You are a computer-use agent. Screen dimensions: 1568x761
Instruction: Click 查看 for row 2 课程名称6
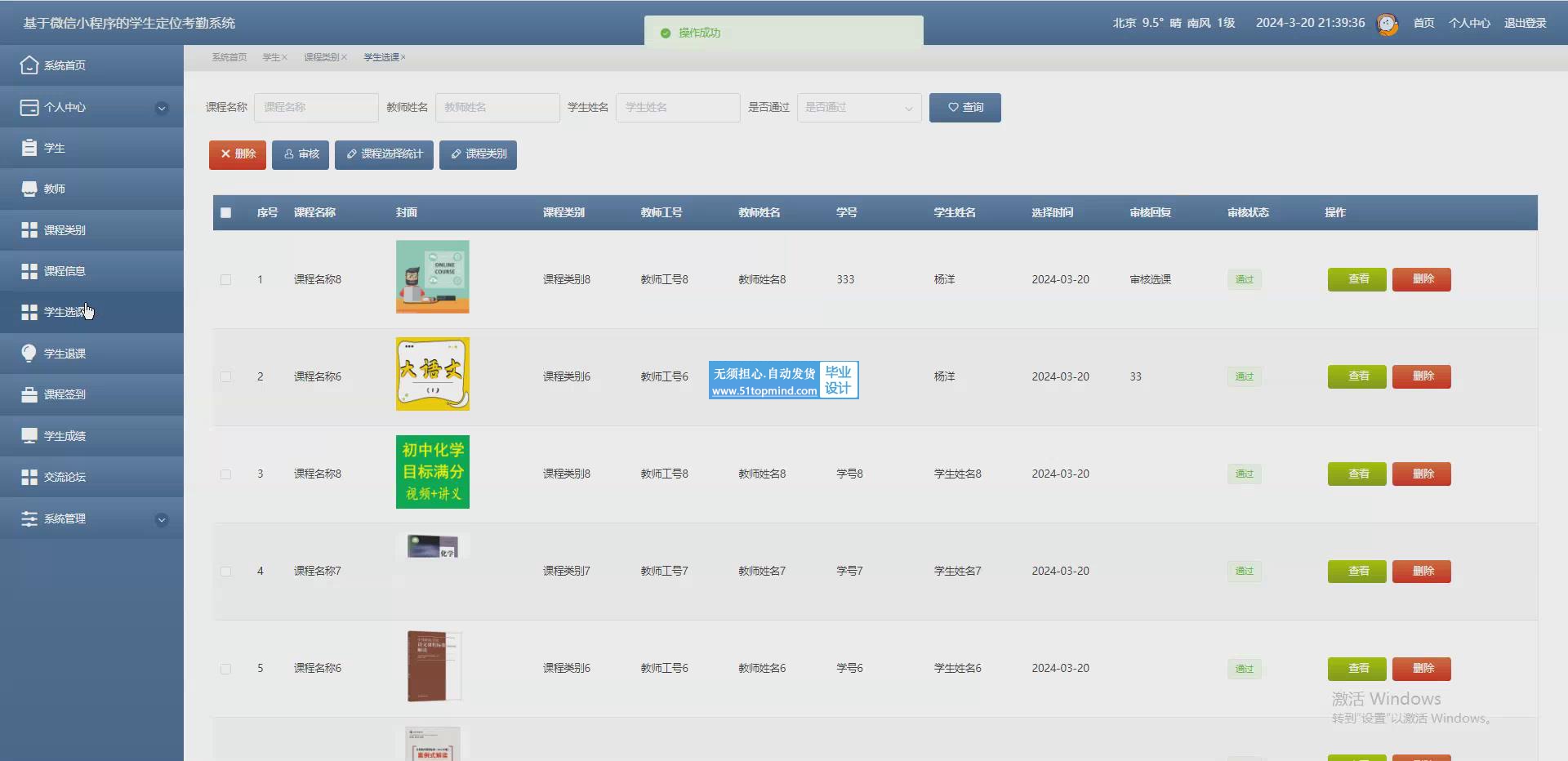(1357, 376)
